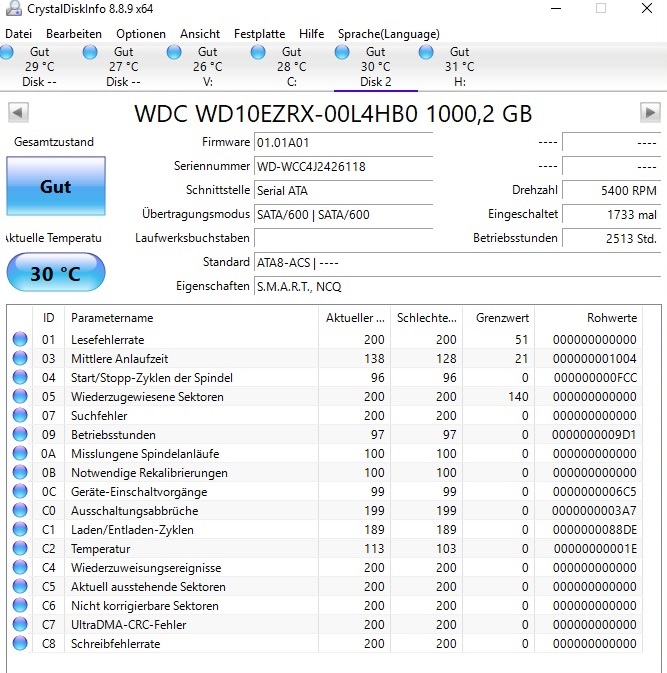This screenshot has width=667, height=673.
Task: Go to previous disk with left arrow
Action: coord(18,113)
